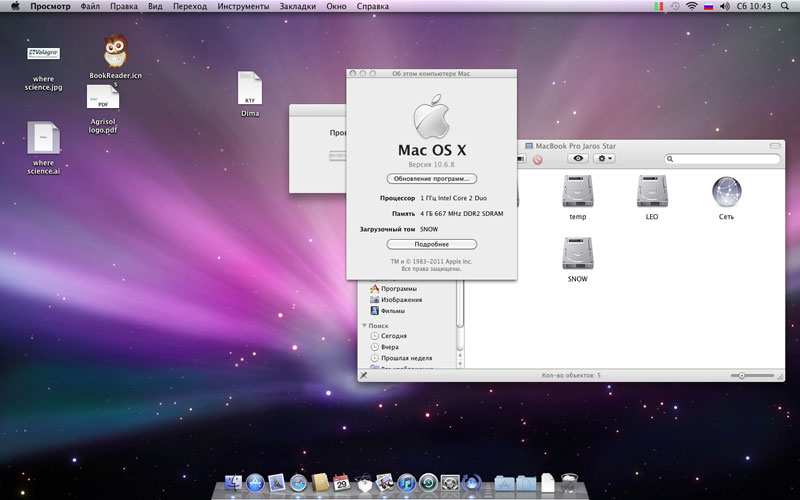Select Программы in Finder sidebar
Image resolution: width=800 pixels, height=500 pixels.
pos(393,289)
